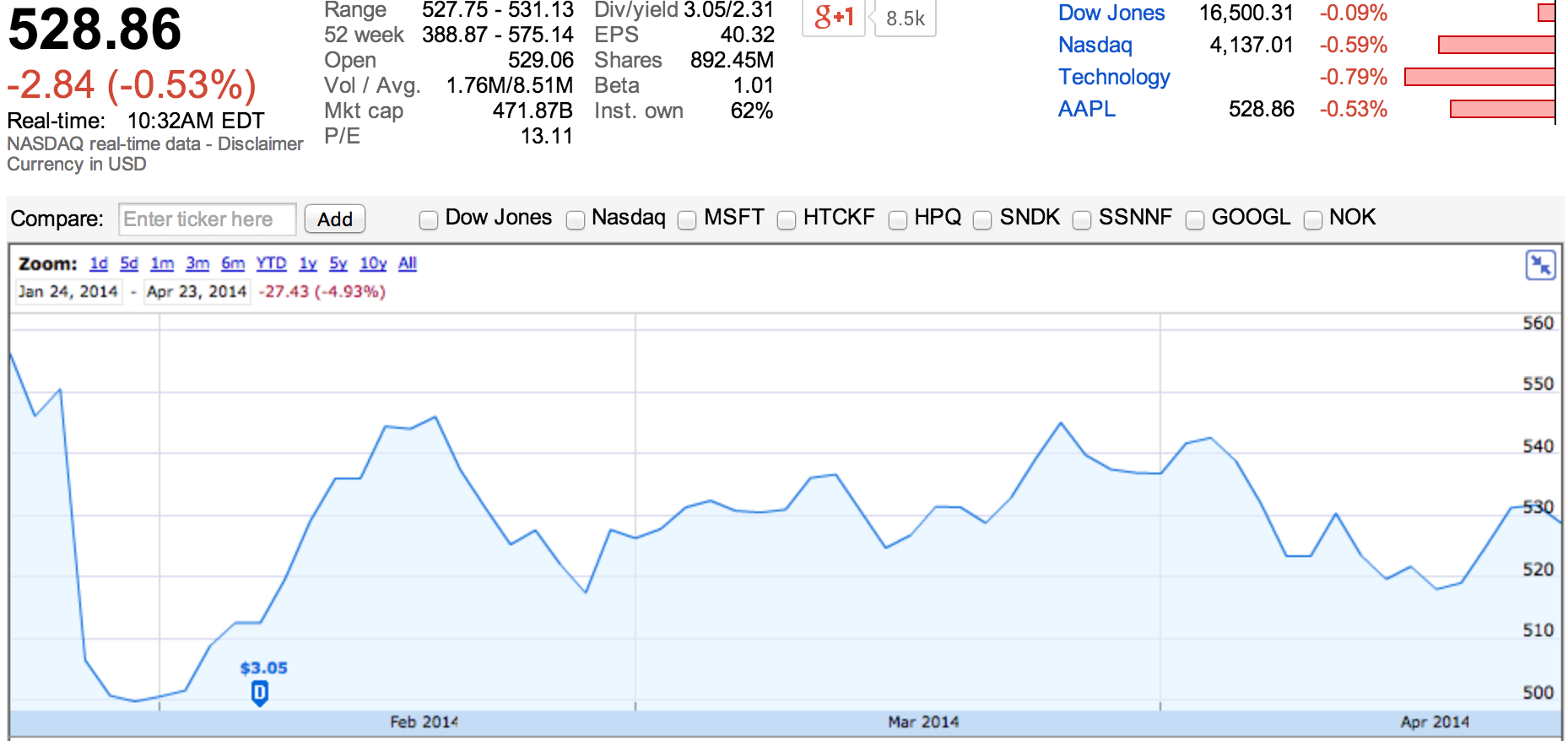1568x741 pixels.
Task: Select the YTD zoom range
Action: click(x=272, y=263)
